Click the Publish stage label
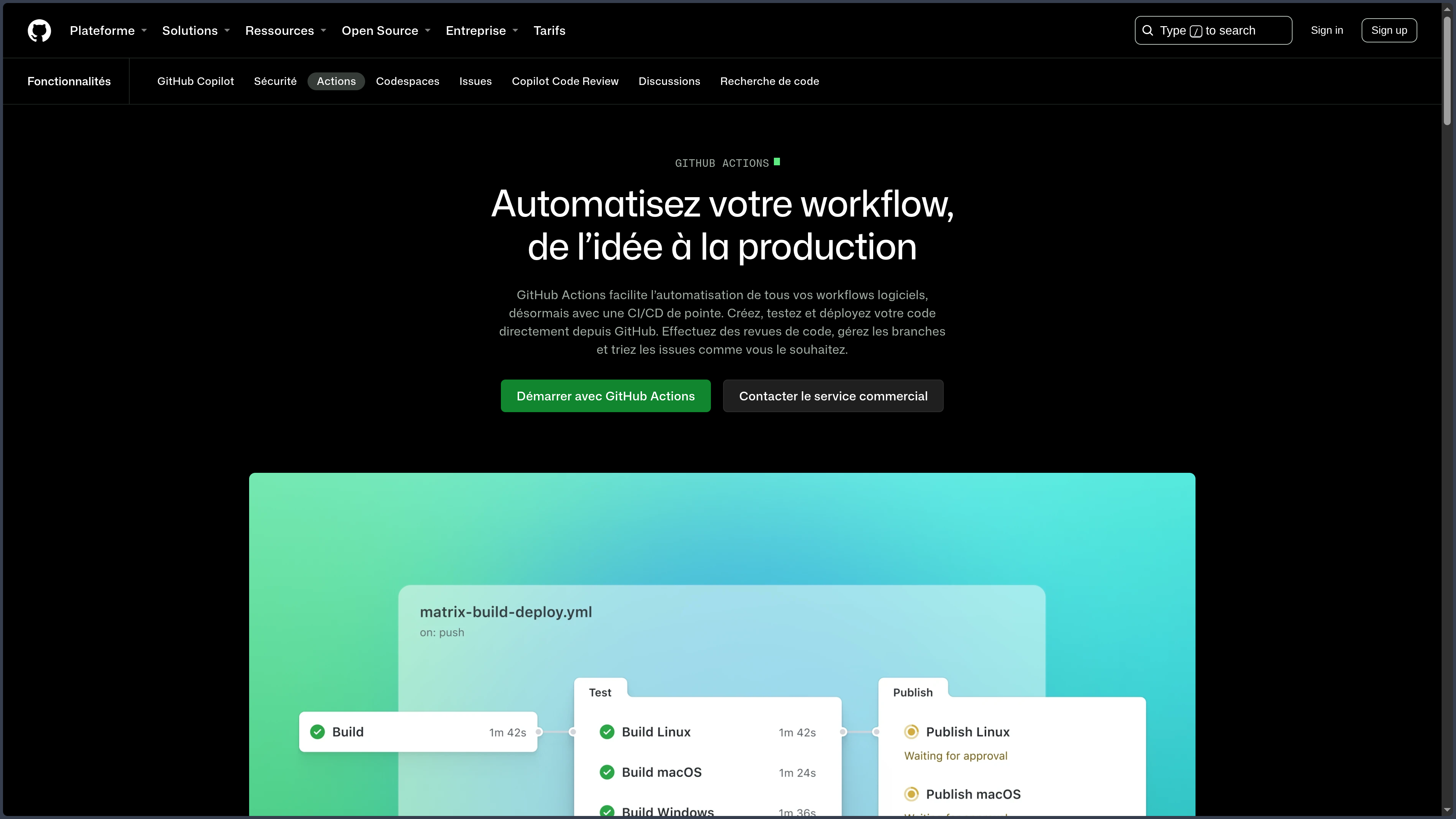The image size is (1456, 819). coord(913,692)
